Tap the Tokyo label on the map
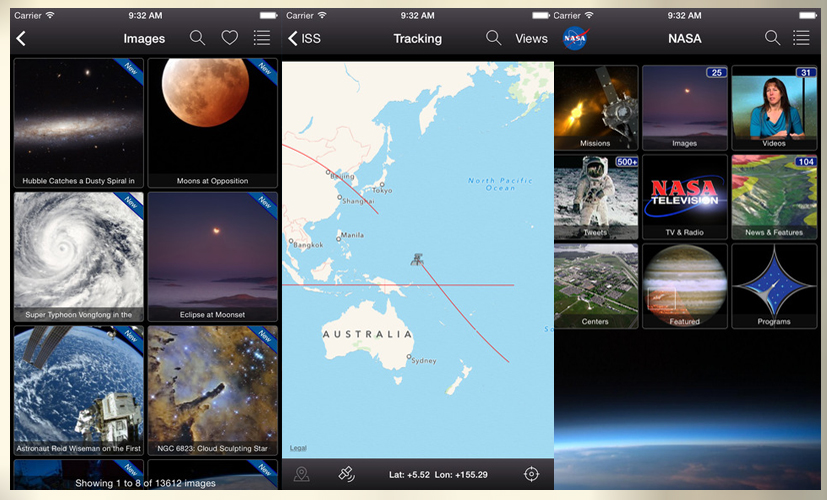 382,190
